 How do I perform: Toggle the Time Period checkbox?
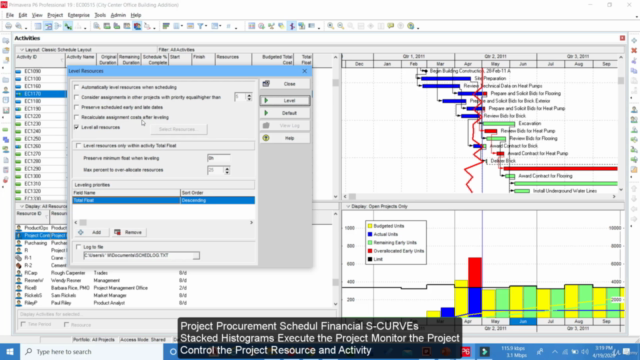coord(23,324)
